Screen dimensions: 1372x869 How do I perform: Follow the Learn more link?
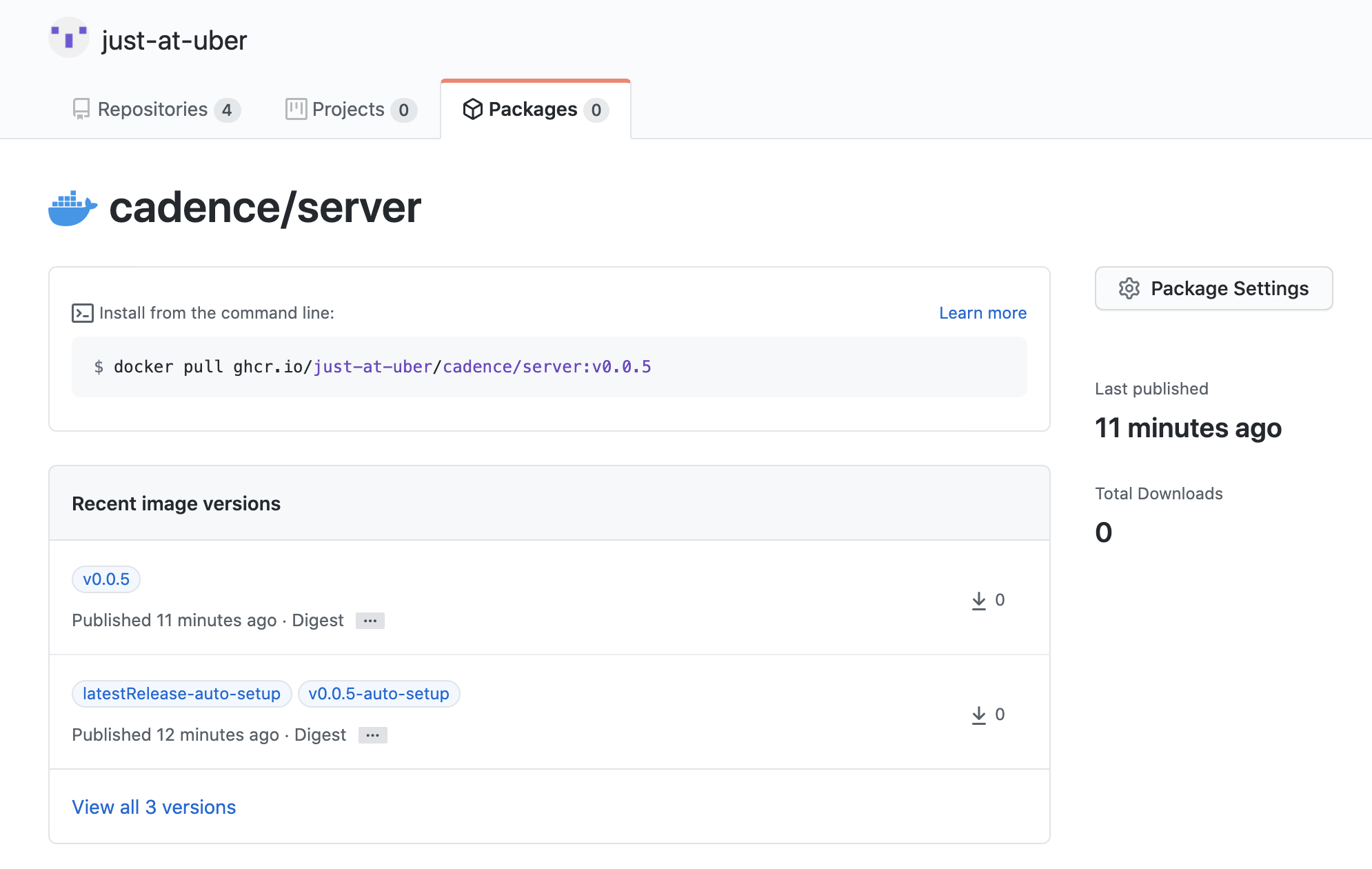point(982,313)
